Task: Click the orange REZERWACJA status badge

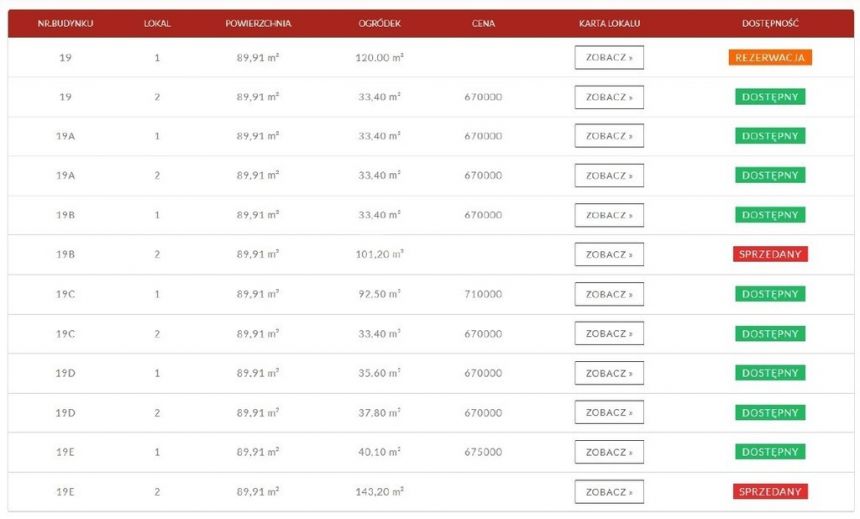Action: 770,58
